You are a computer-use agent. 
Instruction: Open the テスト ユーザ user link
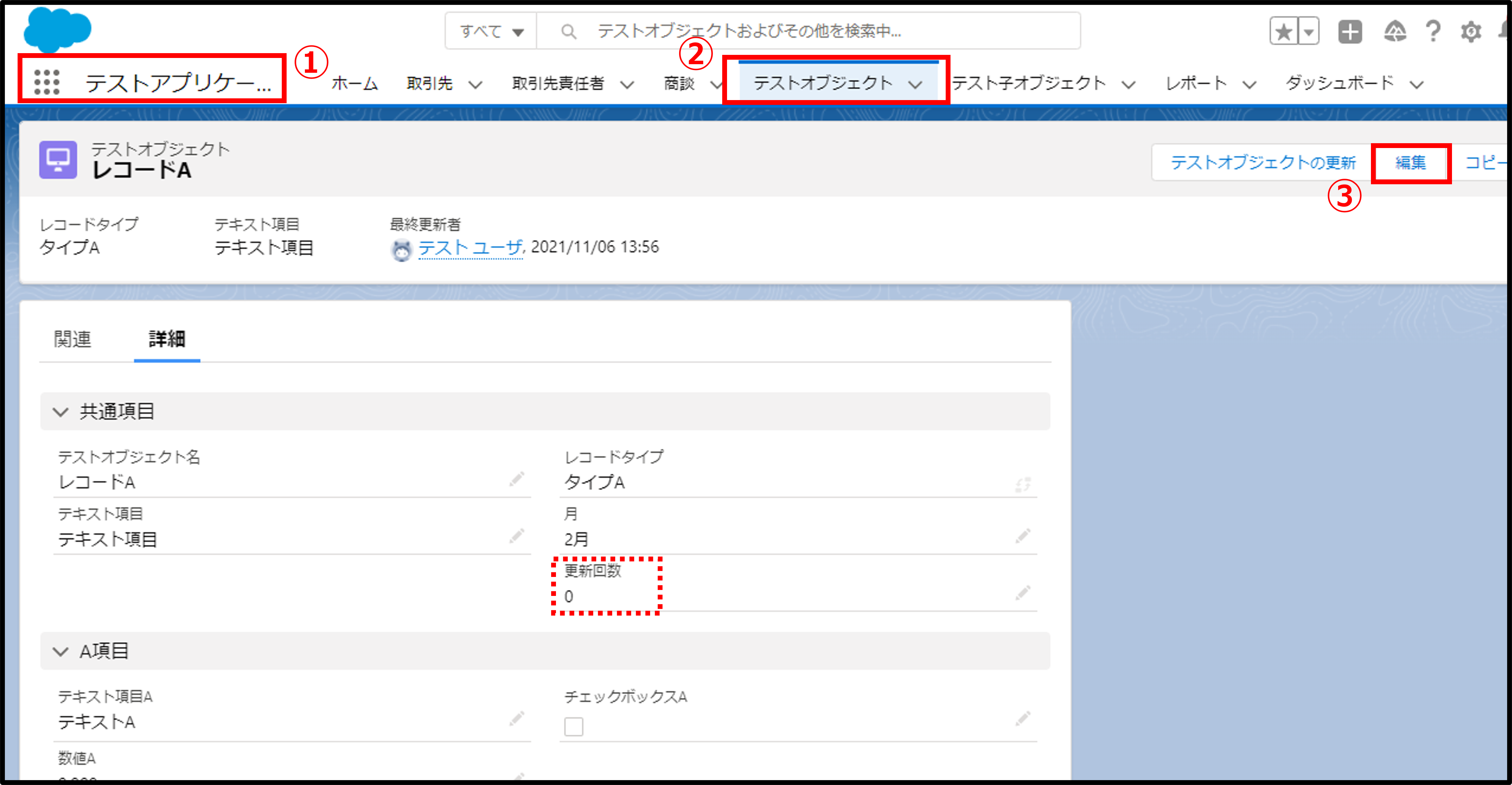click(469, 247)
